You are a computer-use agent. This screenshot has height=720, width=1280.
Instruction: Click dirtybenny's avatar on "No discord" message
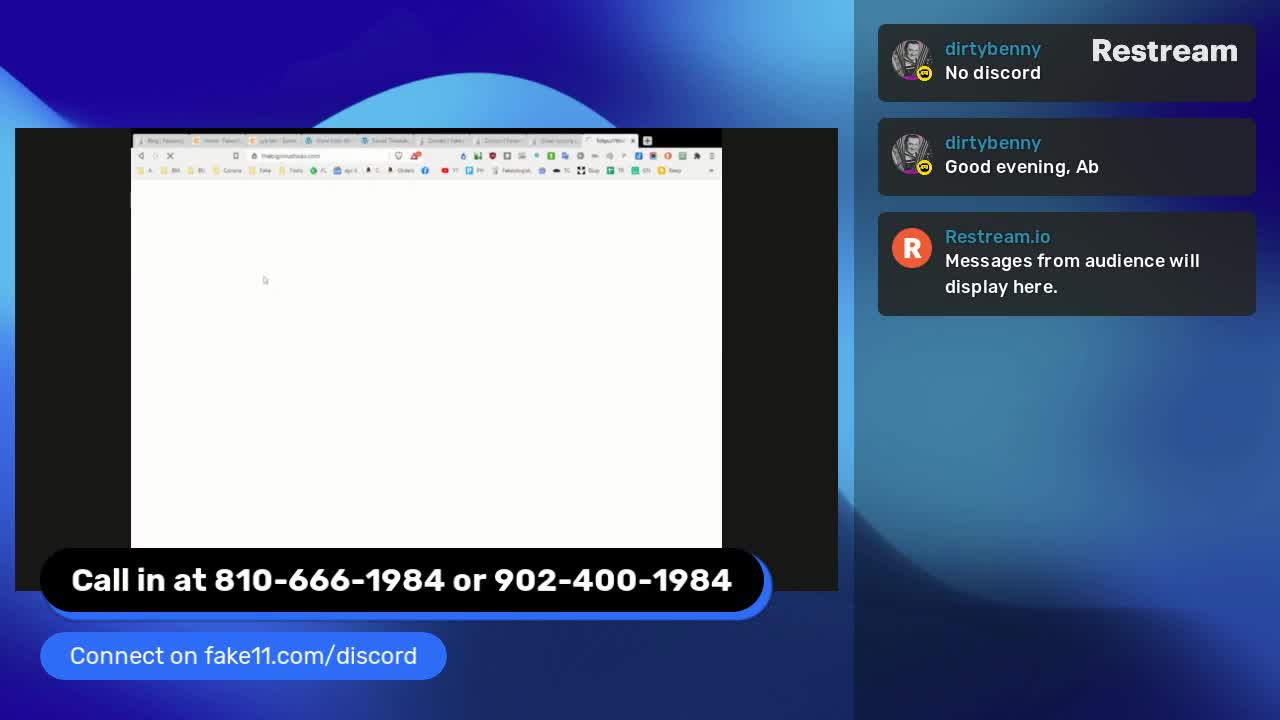click(912, 60)
